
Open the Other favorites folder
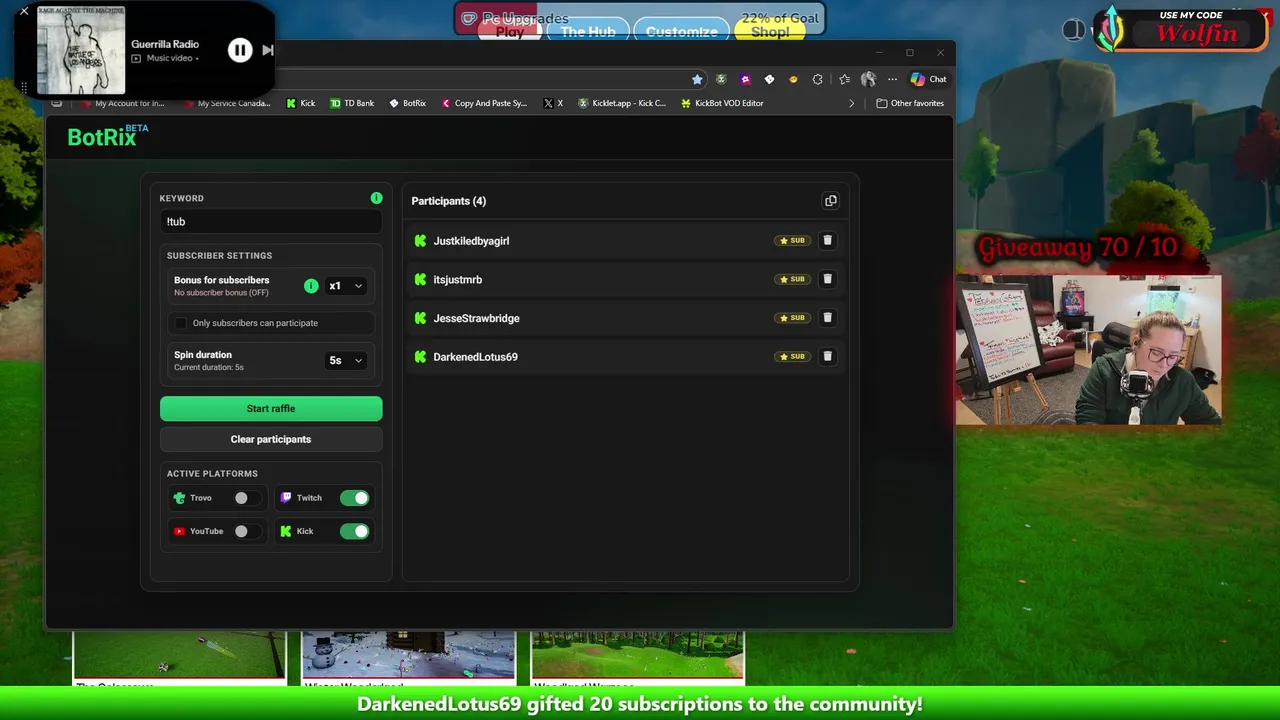click(910, 103)
